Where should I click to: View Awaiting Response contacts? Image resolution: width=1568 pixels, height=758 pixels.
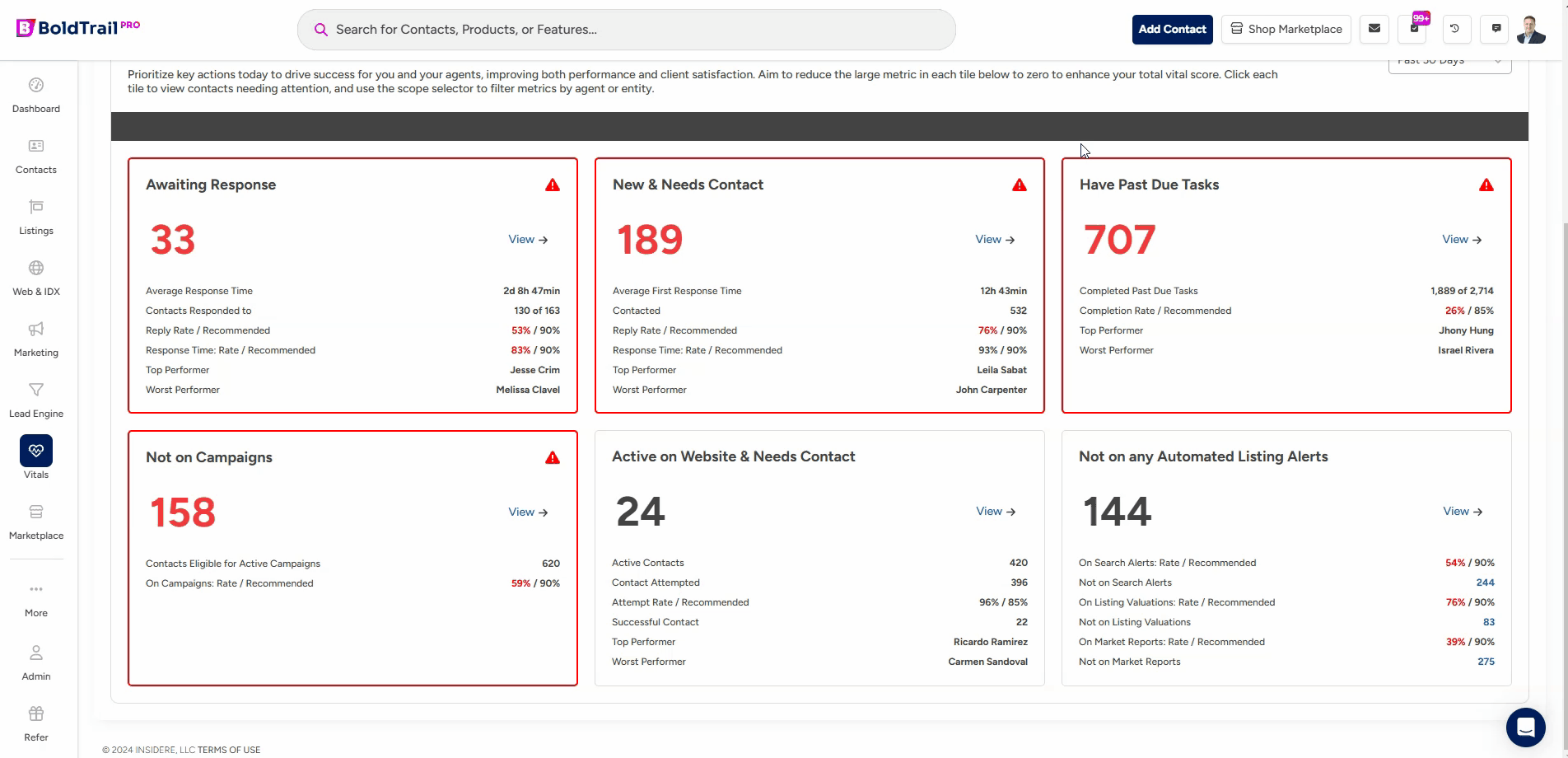coord(528,240)
